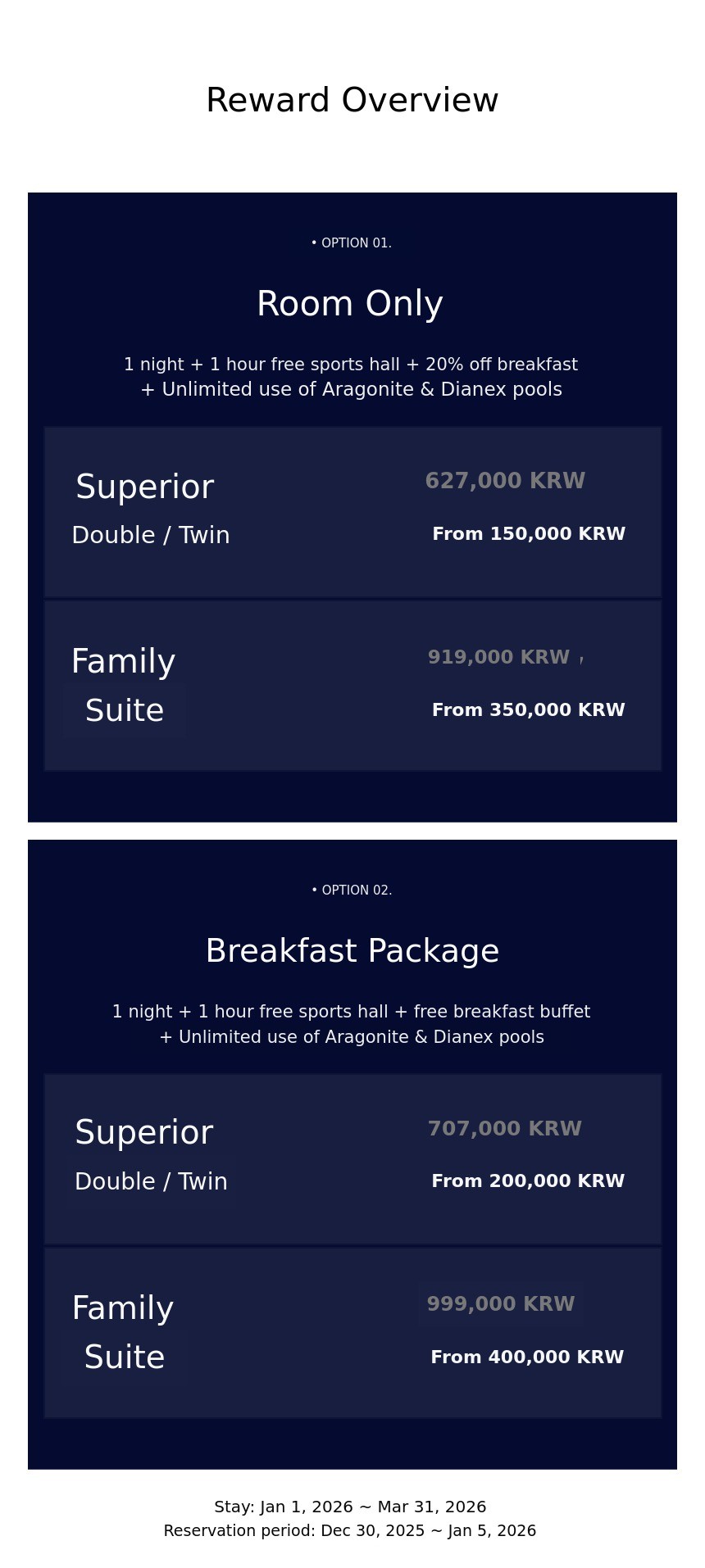Click the 919,000 KRW original price
The height and width of the screenshot is (1568, 705).
(498, 658)
